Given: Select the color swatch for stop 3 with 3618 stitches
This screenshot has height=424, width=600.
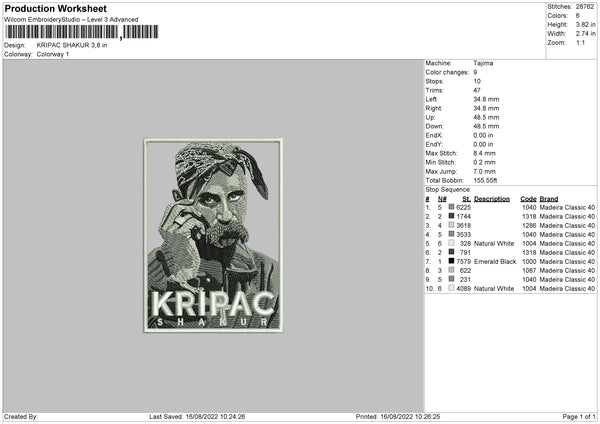Looking at the screenshot, I should coord(451,225).
